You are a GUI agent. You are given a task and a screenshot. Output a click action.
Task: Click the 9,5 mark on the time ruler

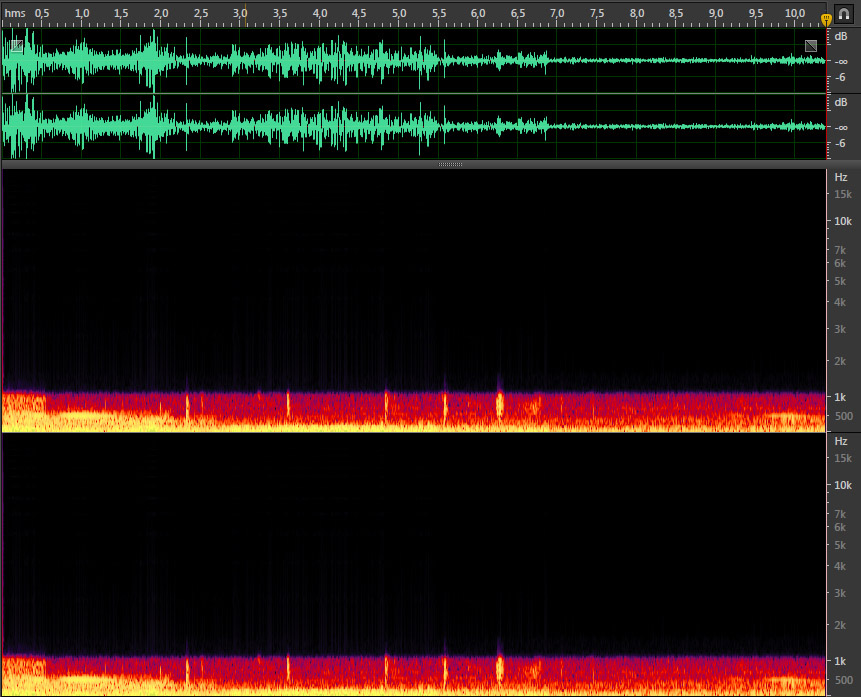756,13
